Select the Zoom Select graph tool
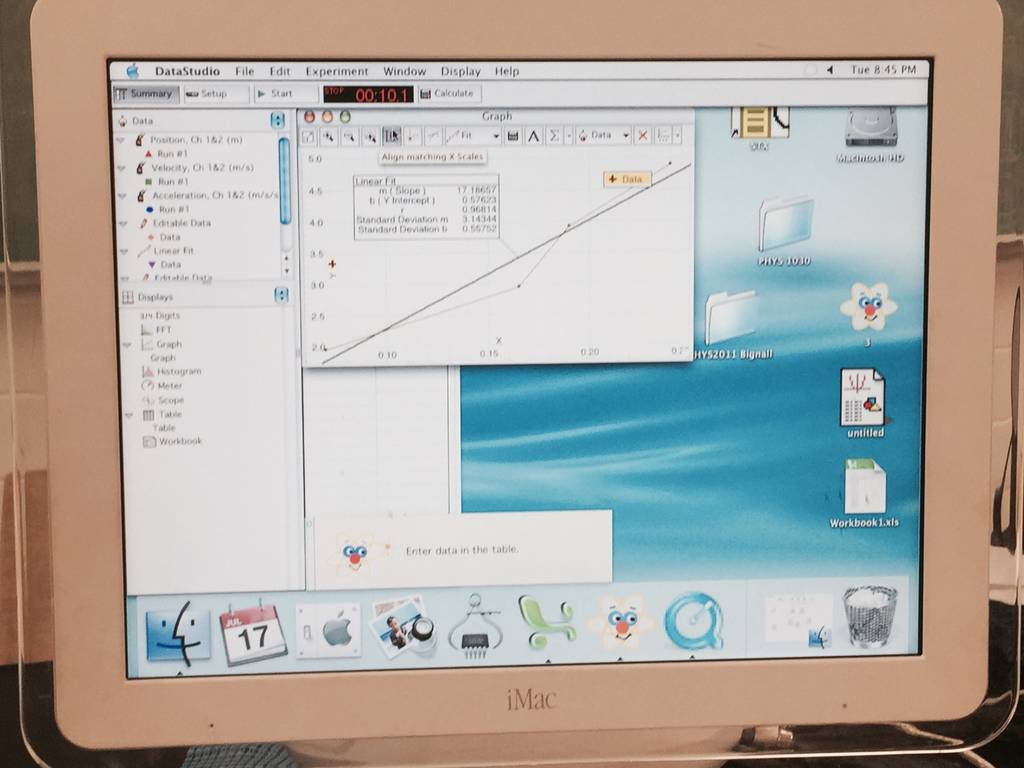This screenshot has height=768, width=1024. click(x=370, y=136)
